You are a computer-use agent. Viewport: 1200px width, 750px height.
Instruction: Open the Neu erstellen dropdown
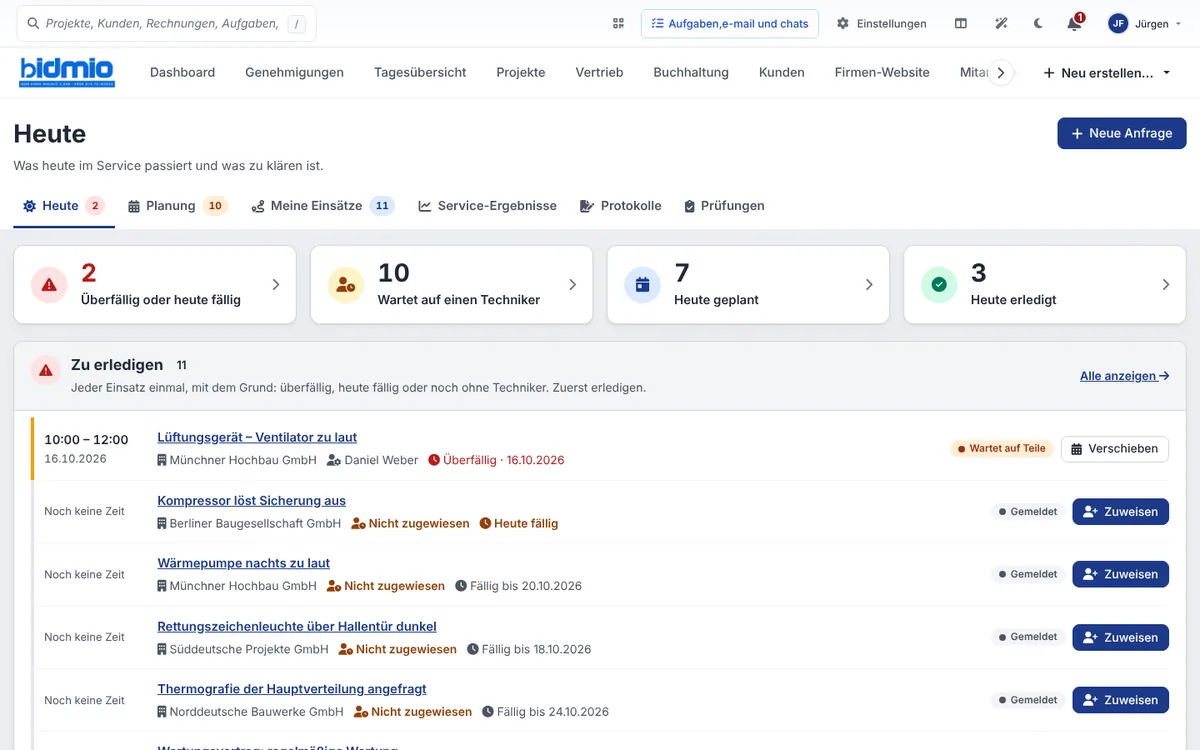[x=1107, y=72]
